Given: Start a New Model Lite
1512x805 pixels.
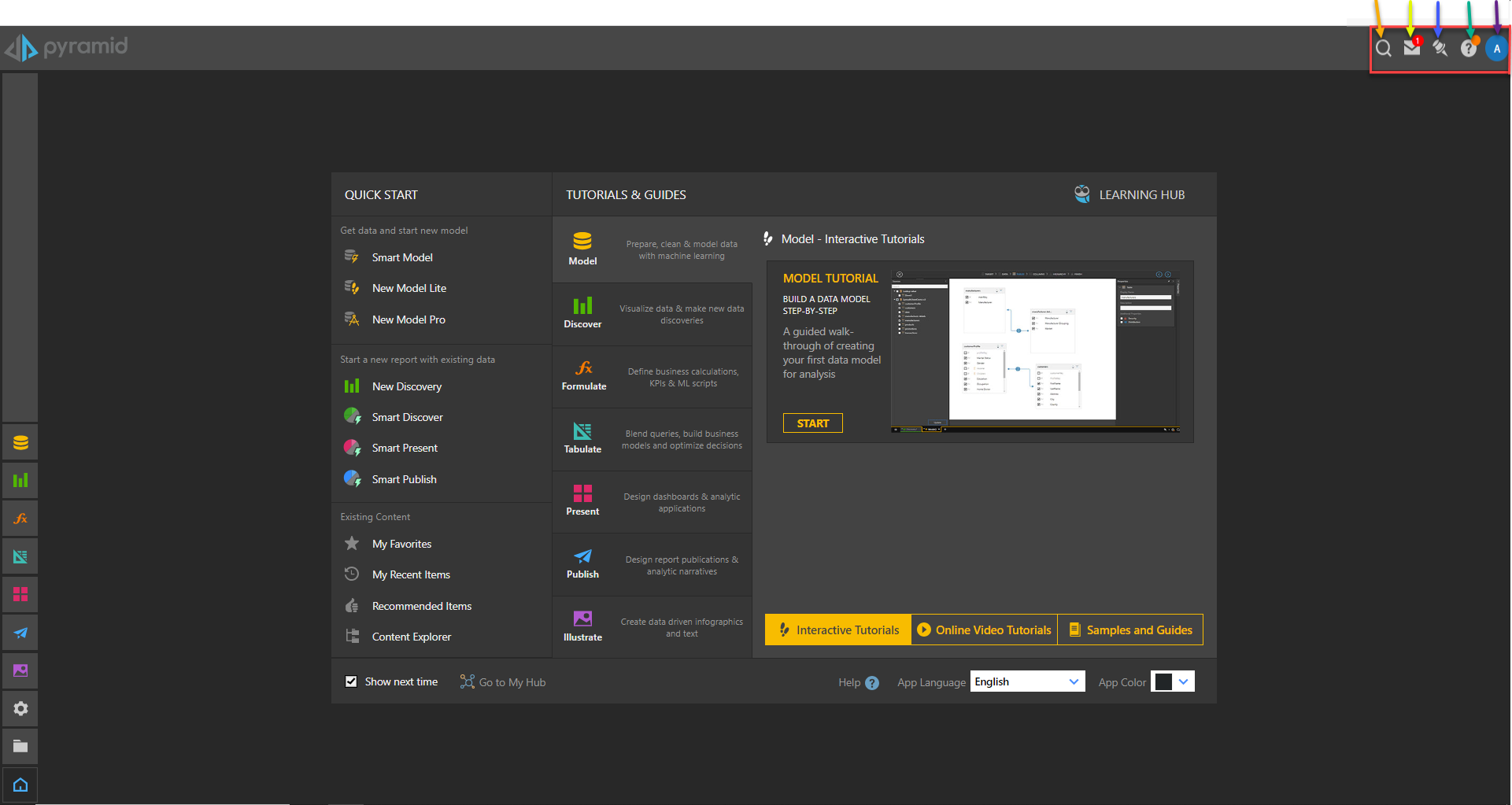Looking at the screenshot, I should (x=409, y=288).
